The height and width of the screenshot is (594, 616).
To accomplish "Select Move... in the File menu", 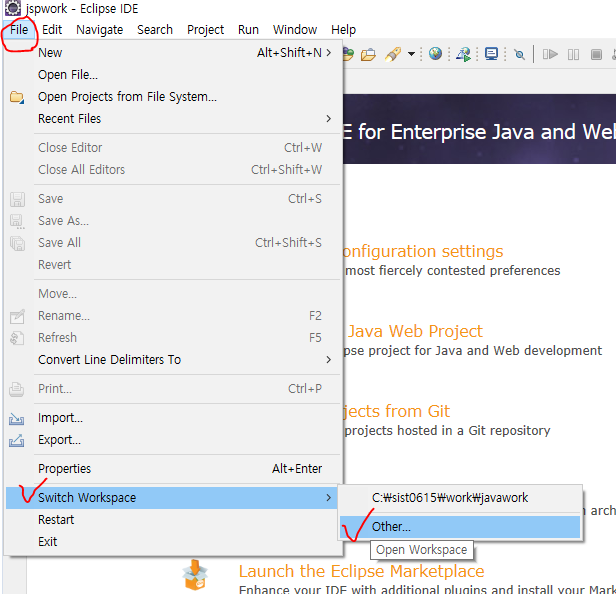I will [x=173, y=294].
